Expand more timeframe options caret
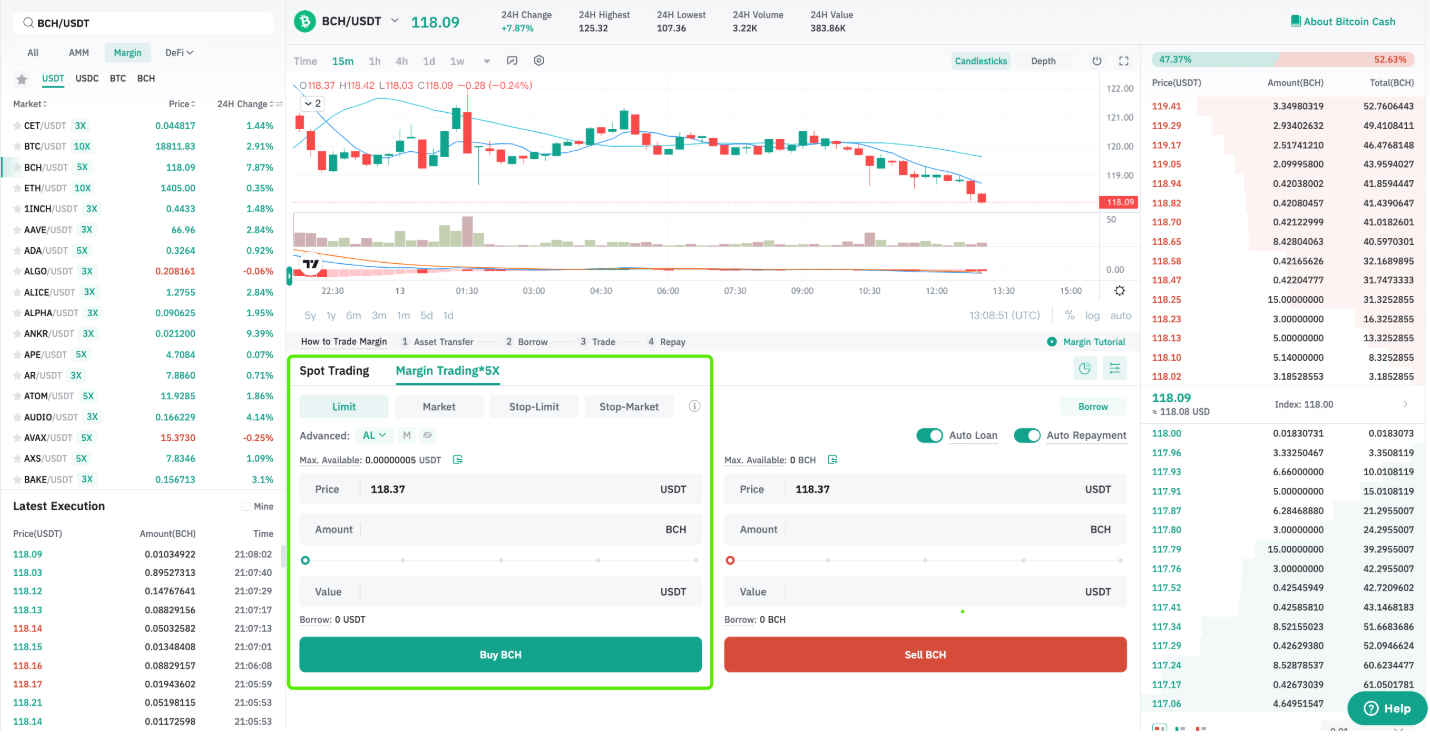 487,61
